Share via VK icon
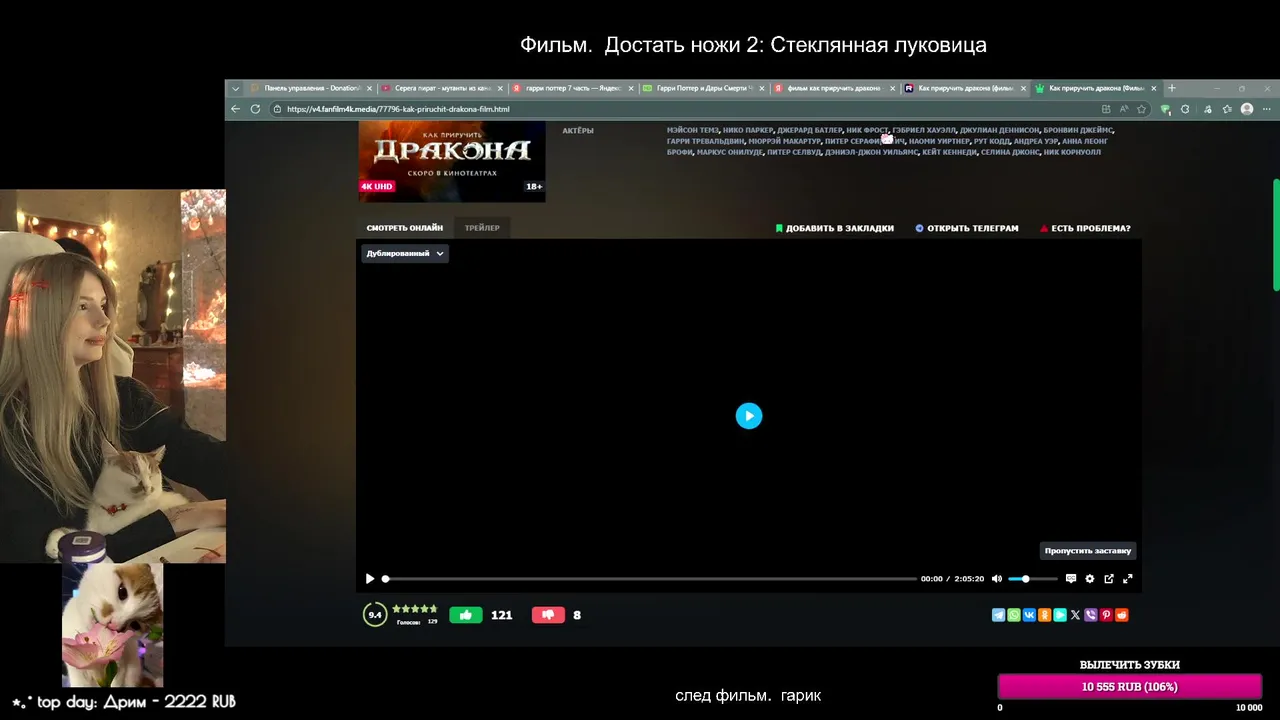The image size is (1280, 720). coord(1029,615)
